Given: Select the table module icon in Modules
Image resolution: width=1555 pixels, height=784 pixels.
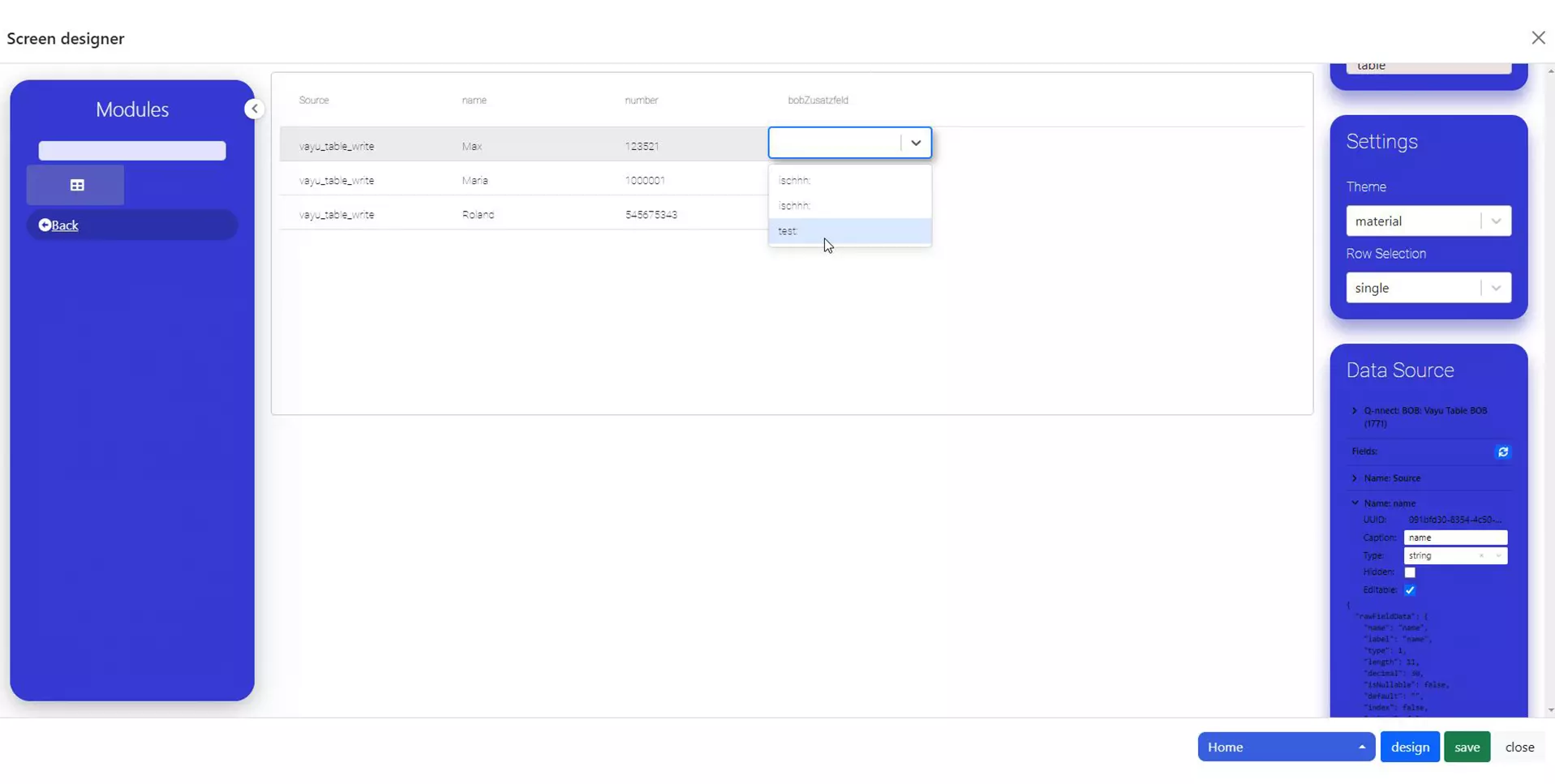Looking at the screenshot, I should click(75, 185).
